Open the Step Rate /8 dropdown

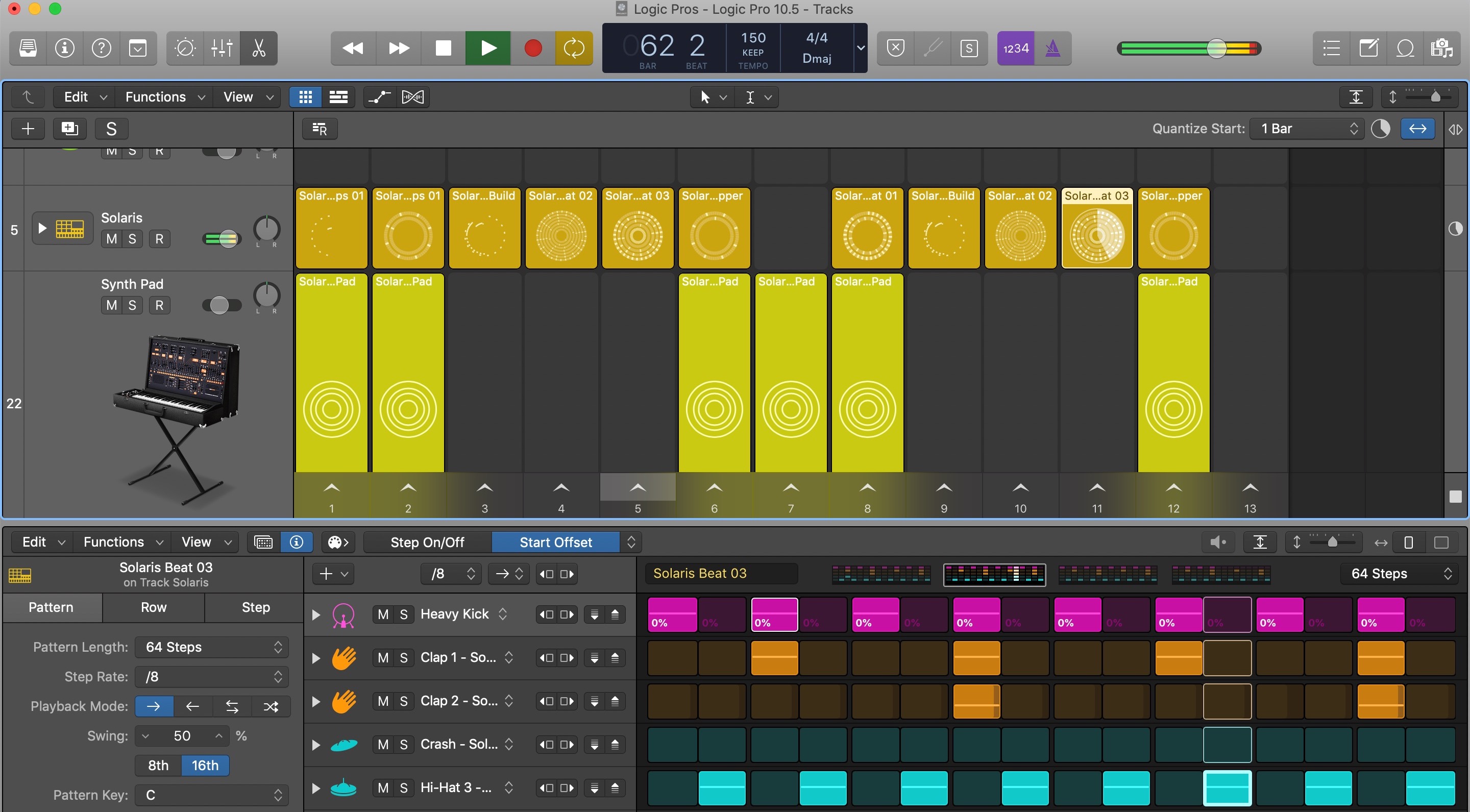click(211, 677)
